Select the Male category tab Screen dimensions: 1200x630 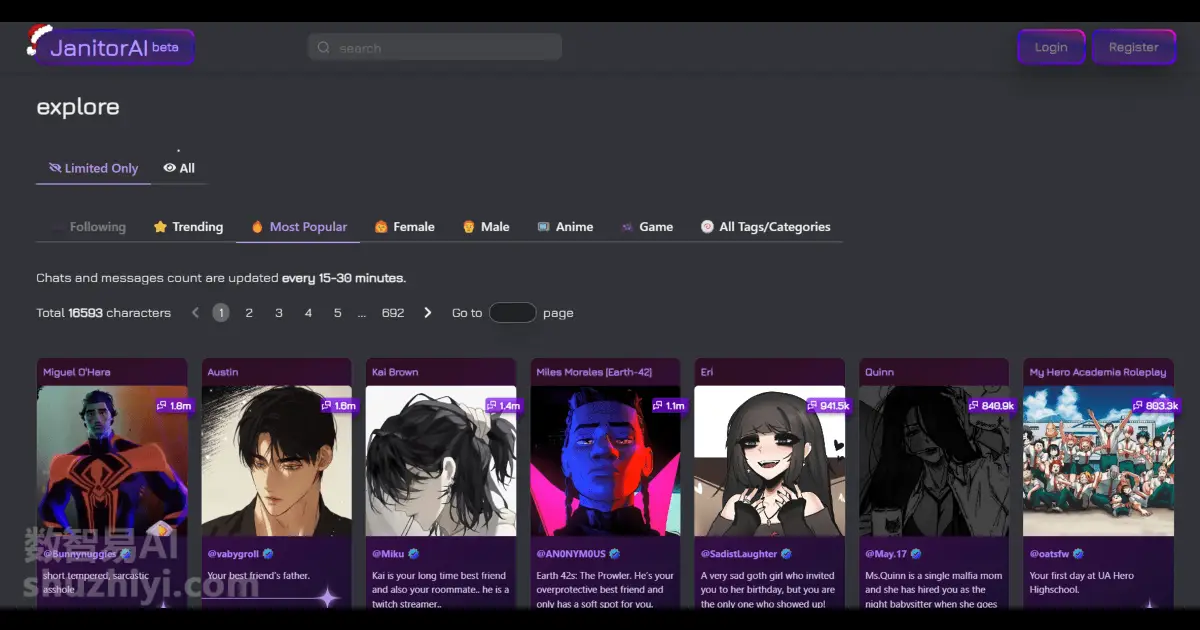[x=485, y=227]
